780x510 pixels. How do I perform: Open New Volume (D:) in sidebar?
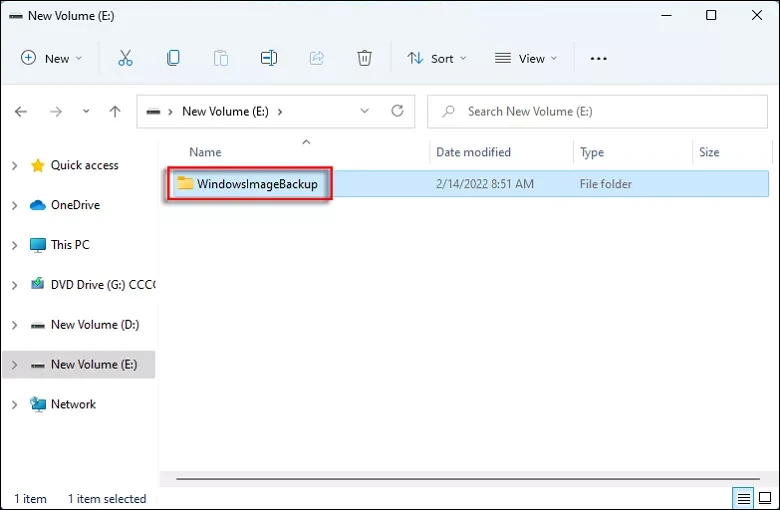[x=95, y=325]
